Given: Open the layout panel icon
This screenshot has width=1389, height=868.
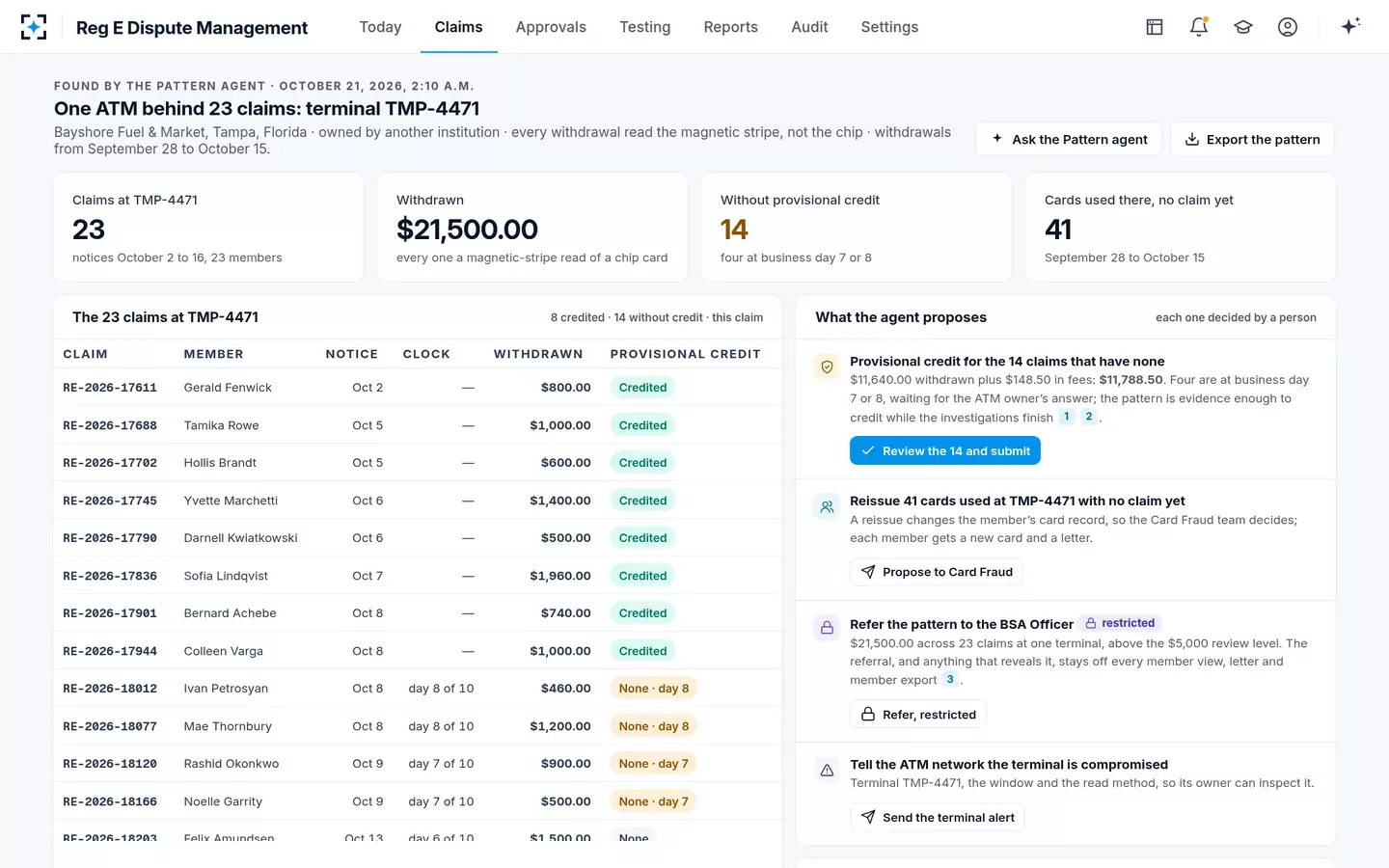Looking at the screenshot, I should (x=1155, y=27).
